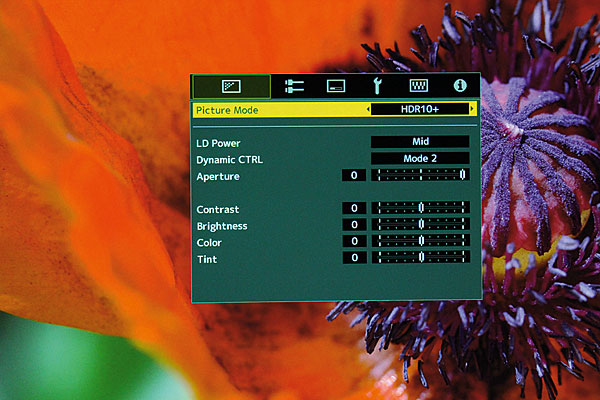Adjust the Contrast slider
600x400 pixels.
421,208
